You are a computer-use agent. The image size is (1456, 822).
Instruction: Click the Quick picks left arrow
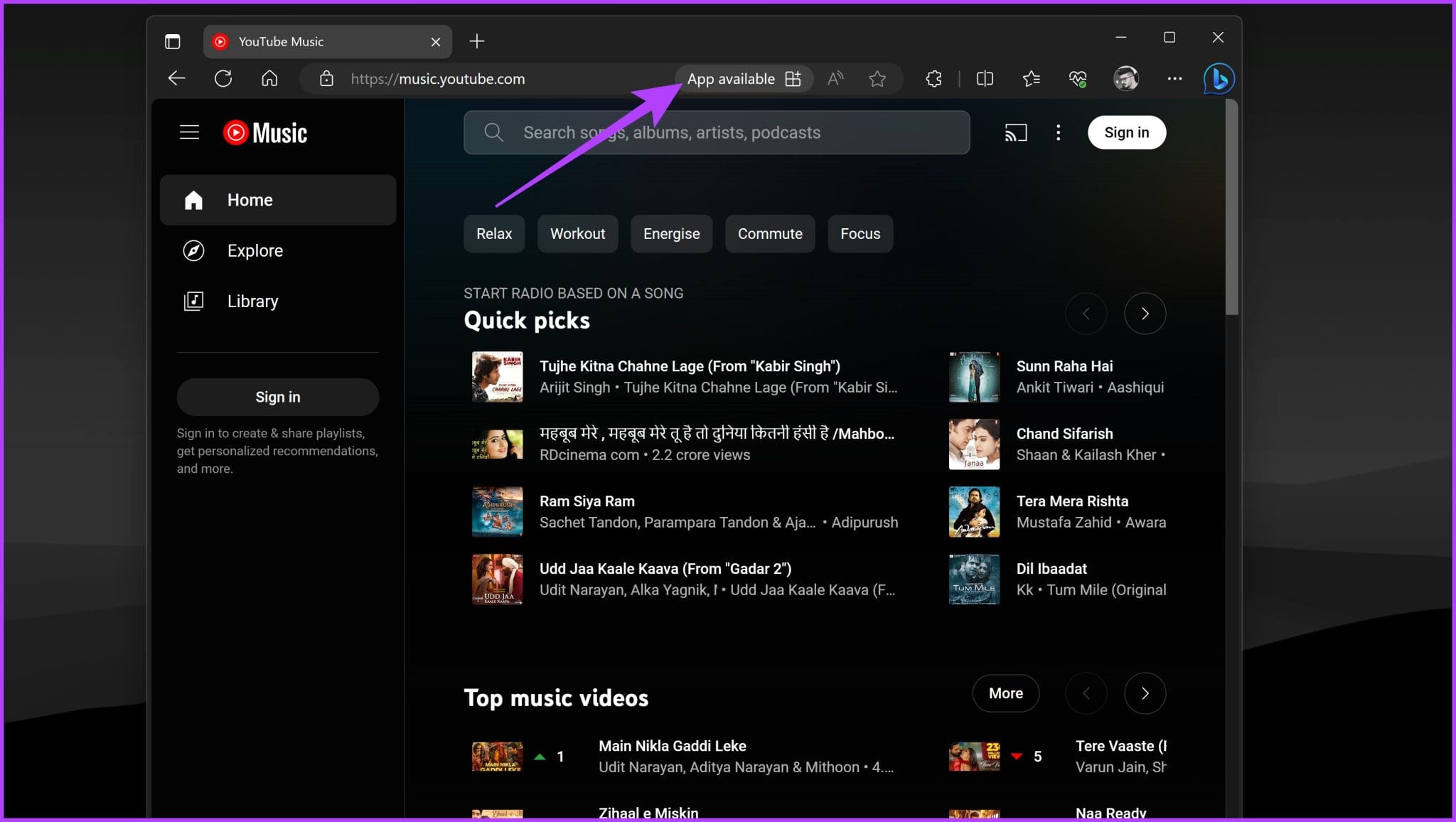pyautogui.click(x=1086, y=313)
